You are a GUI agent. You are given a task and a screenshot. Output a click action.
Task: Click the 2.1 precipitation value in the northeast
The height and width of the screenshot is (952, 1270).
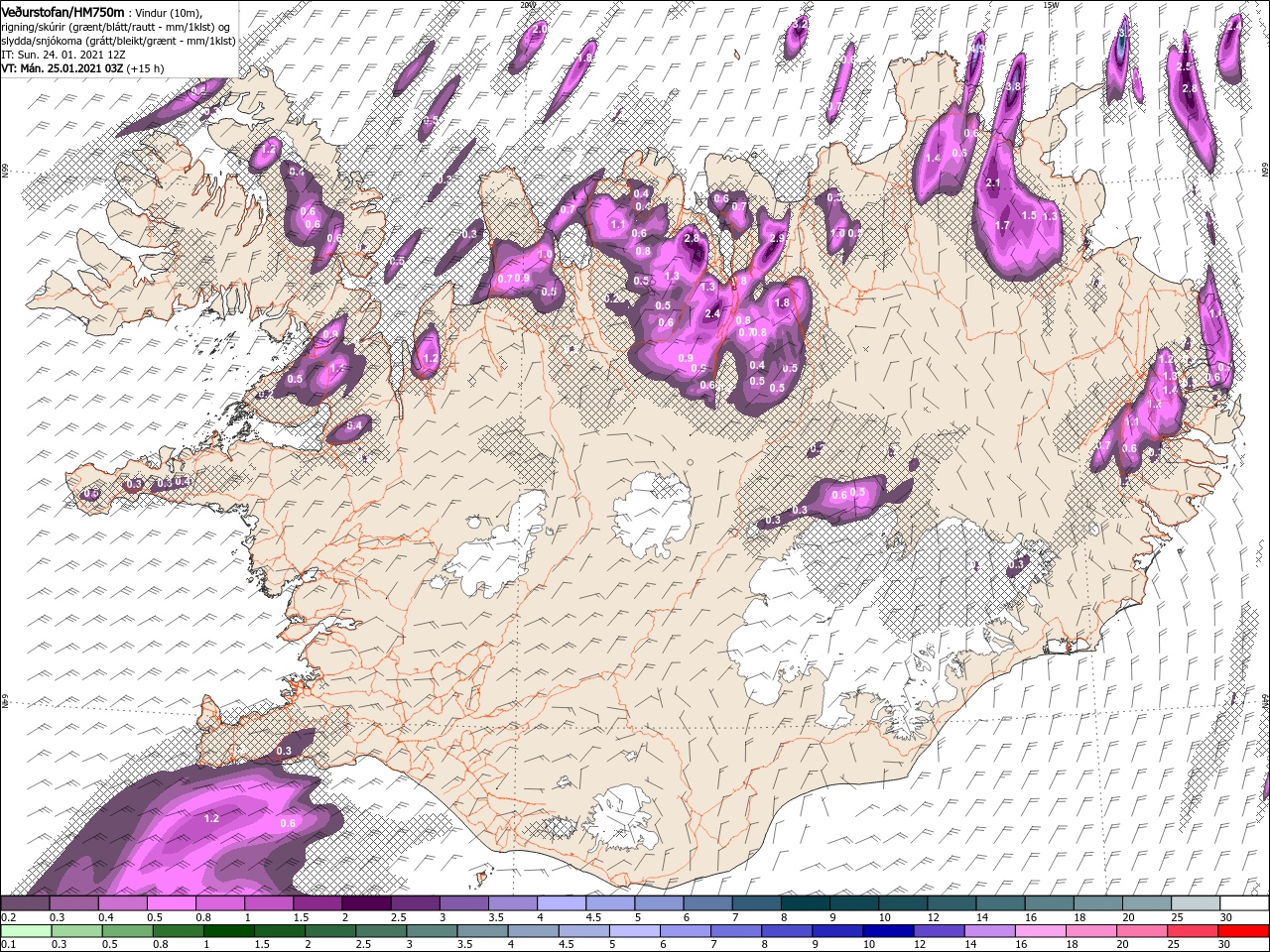pyautogui.click(x=994, y=182)
